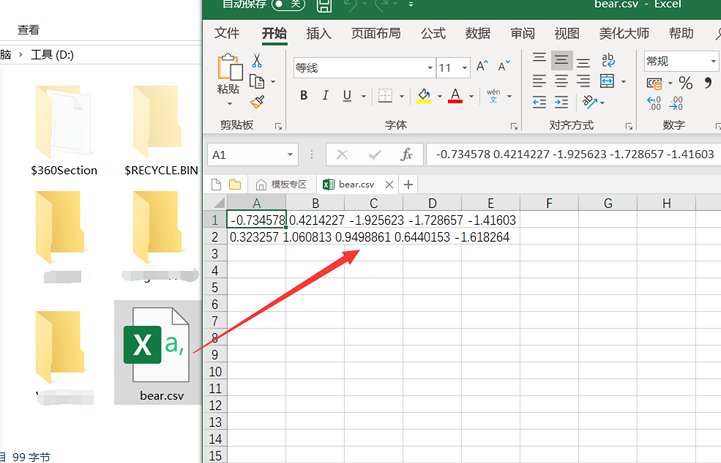Select the bear.csv file in Explorer
Screen dimensions: 721x463
pyautogui.click(x=159, y=353)
